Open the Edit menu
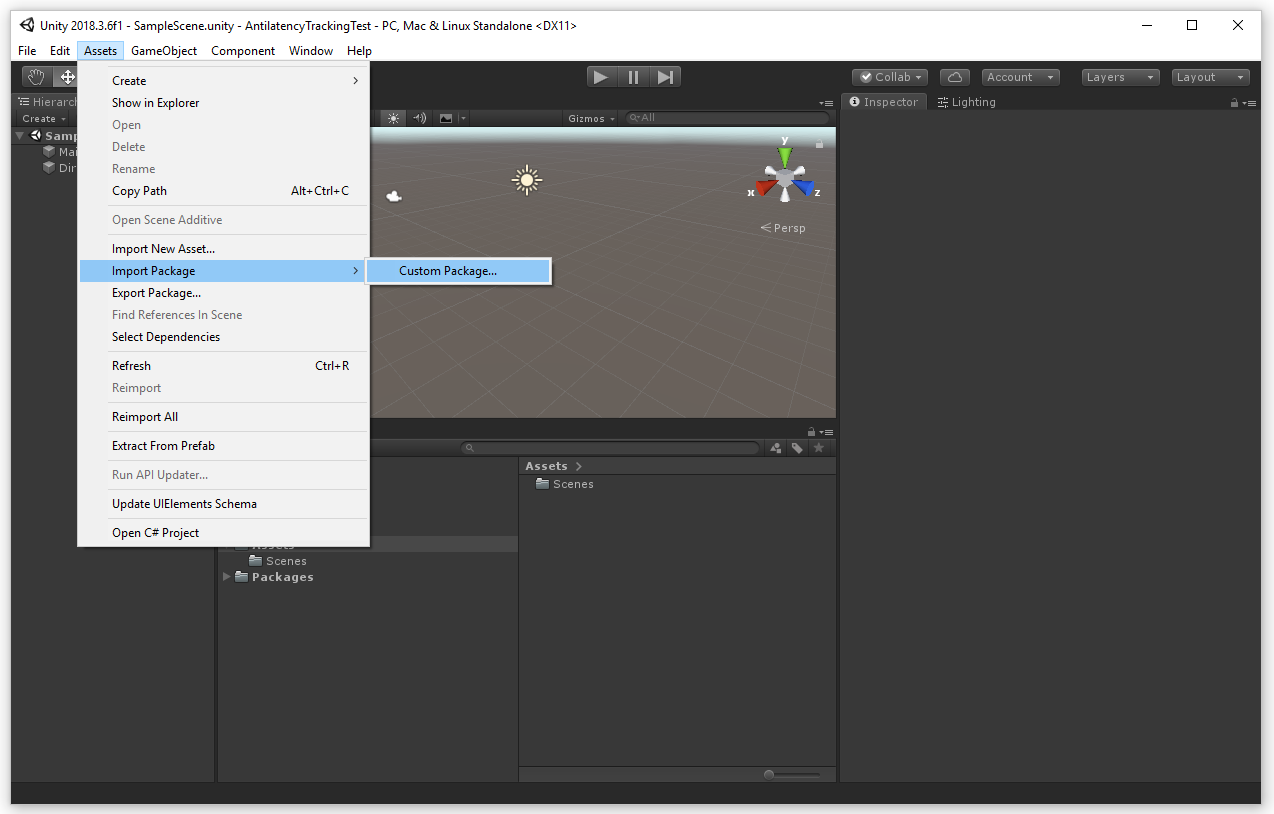 (60, 51)
